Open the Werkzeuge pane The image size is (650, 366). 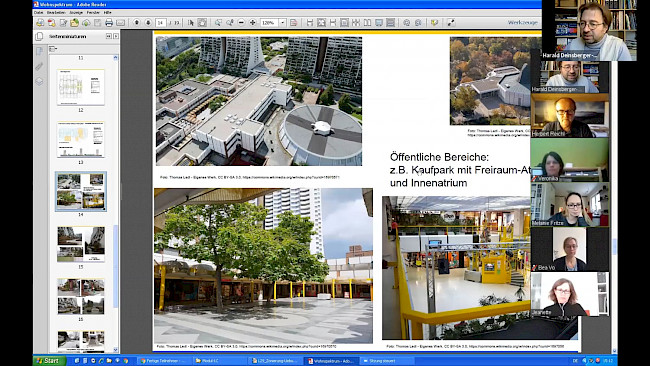pyautogui.click(x=523, y=22)
